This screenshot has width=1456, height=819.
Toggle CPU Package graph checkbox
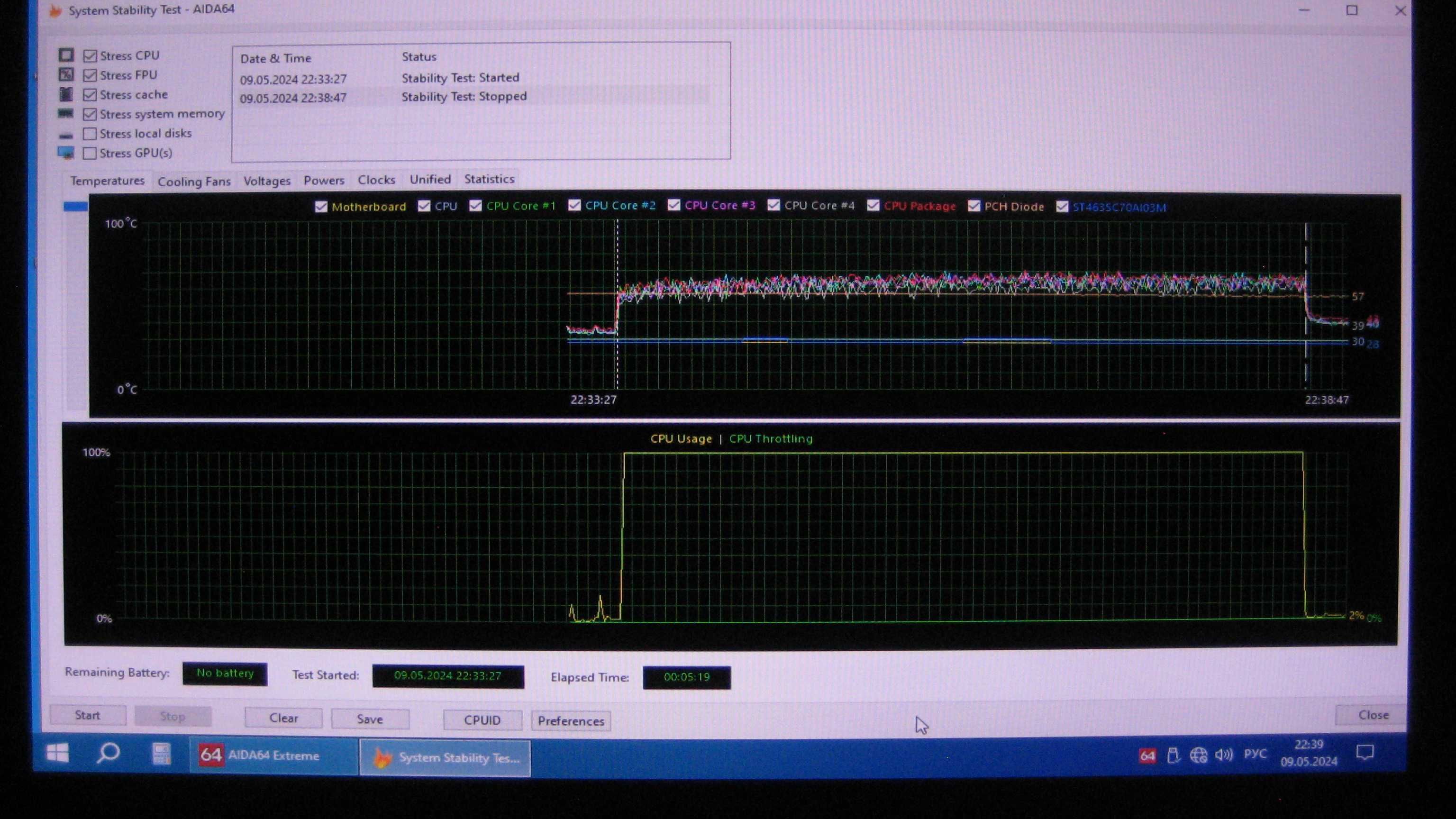click(873, 205)
